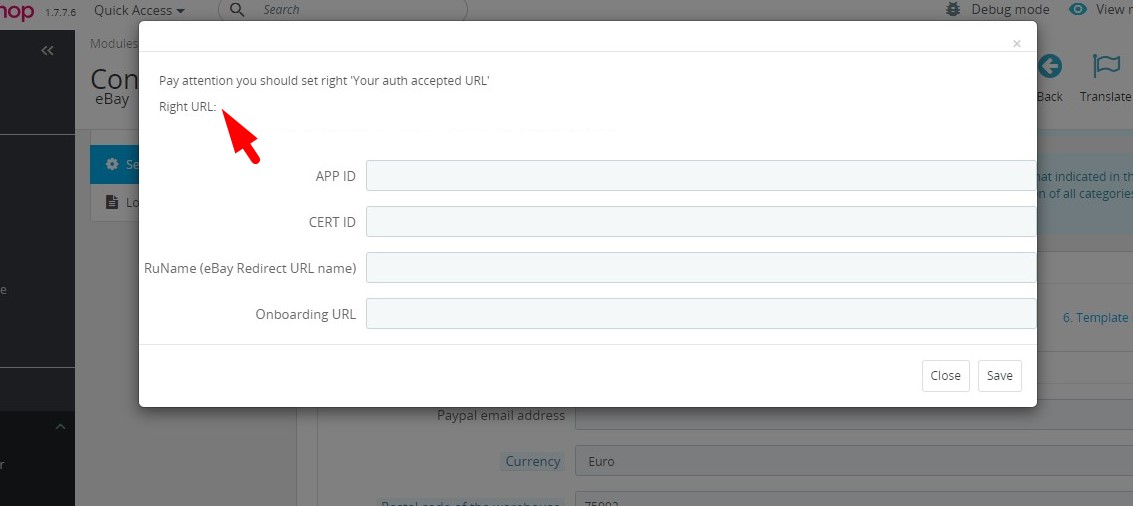Focus the APP ID input field

pyautogui.click(x=700, y=175)
